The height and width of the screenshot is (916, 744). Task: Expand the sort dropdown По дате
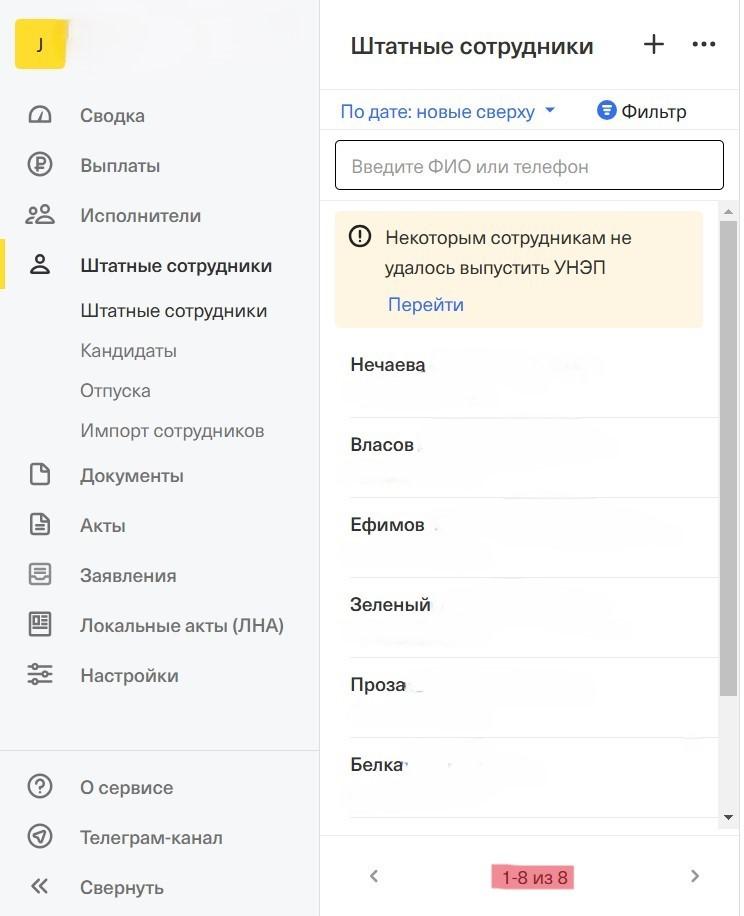point(447,112)
